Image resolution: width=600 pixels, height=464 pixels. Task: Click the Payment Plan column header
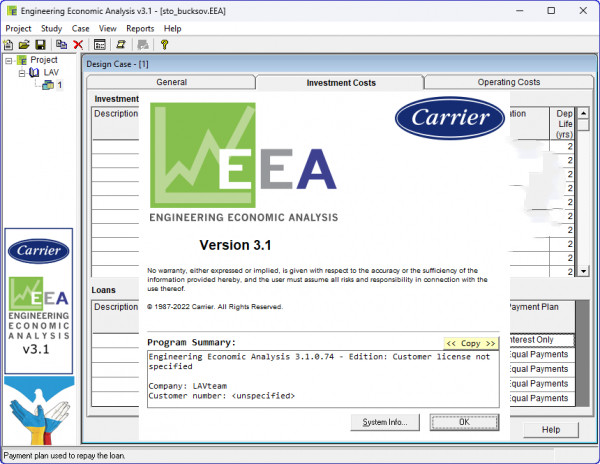[541, 317]
